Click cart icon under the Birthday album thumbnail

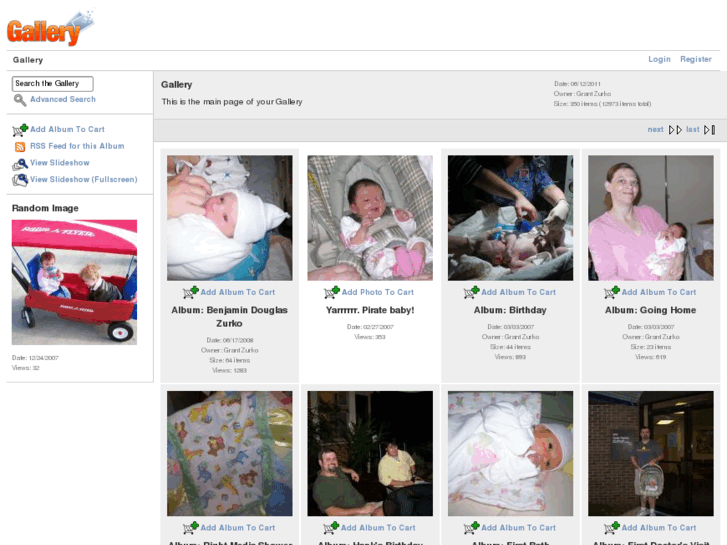(x=472, y=293)
